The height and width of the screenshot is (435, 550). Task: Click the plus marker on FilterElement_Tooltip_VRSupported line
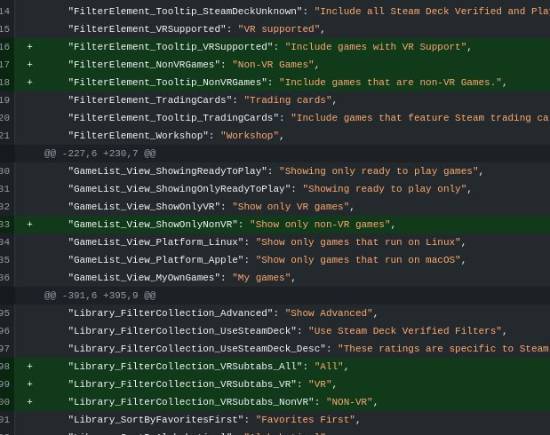point(30,47)
